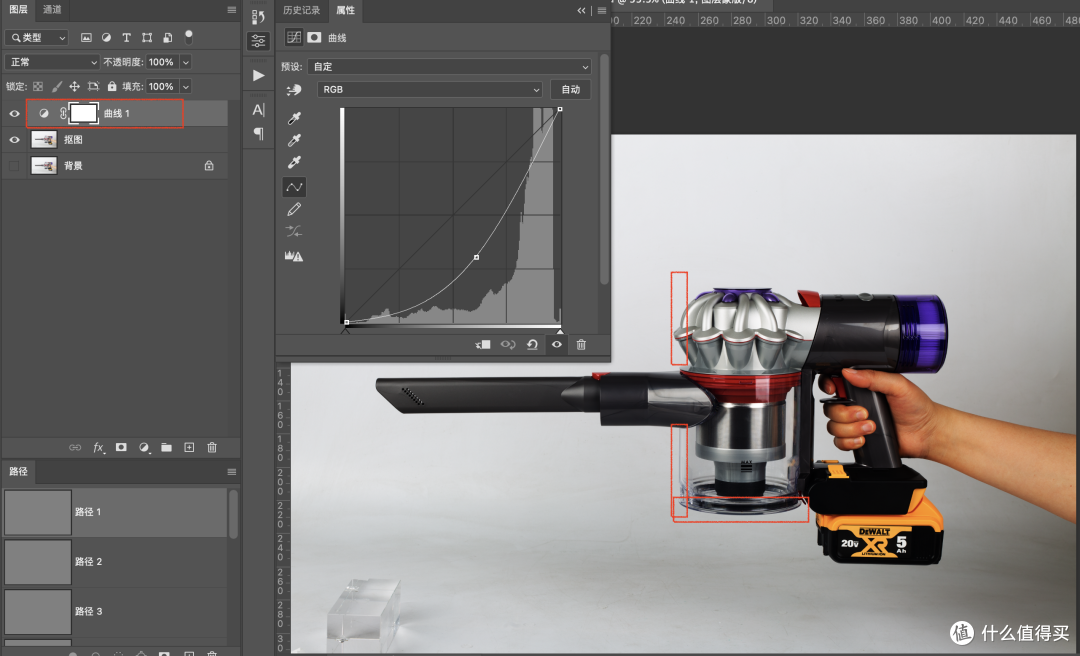The image size is (1080, 656).
Task: Click the mask icon in Properties
Action: pyautogui.click(x=315, y=37)
